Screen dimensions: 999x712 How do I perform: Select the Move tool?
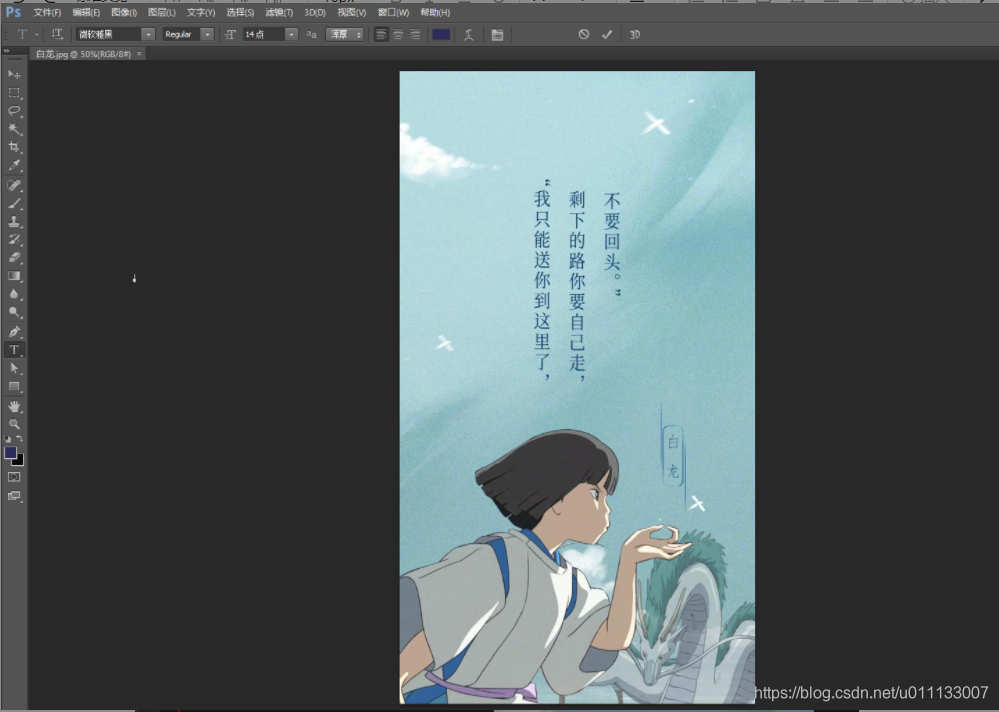click(14, 75)
